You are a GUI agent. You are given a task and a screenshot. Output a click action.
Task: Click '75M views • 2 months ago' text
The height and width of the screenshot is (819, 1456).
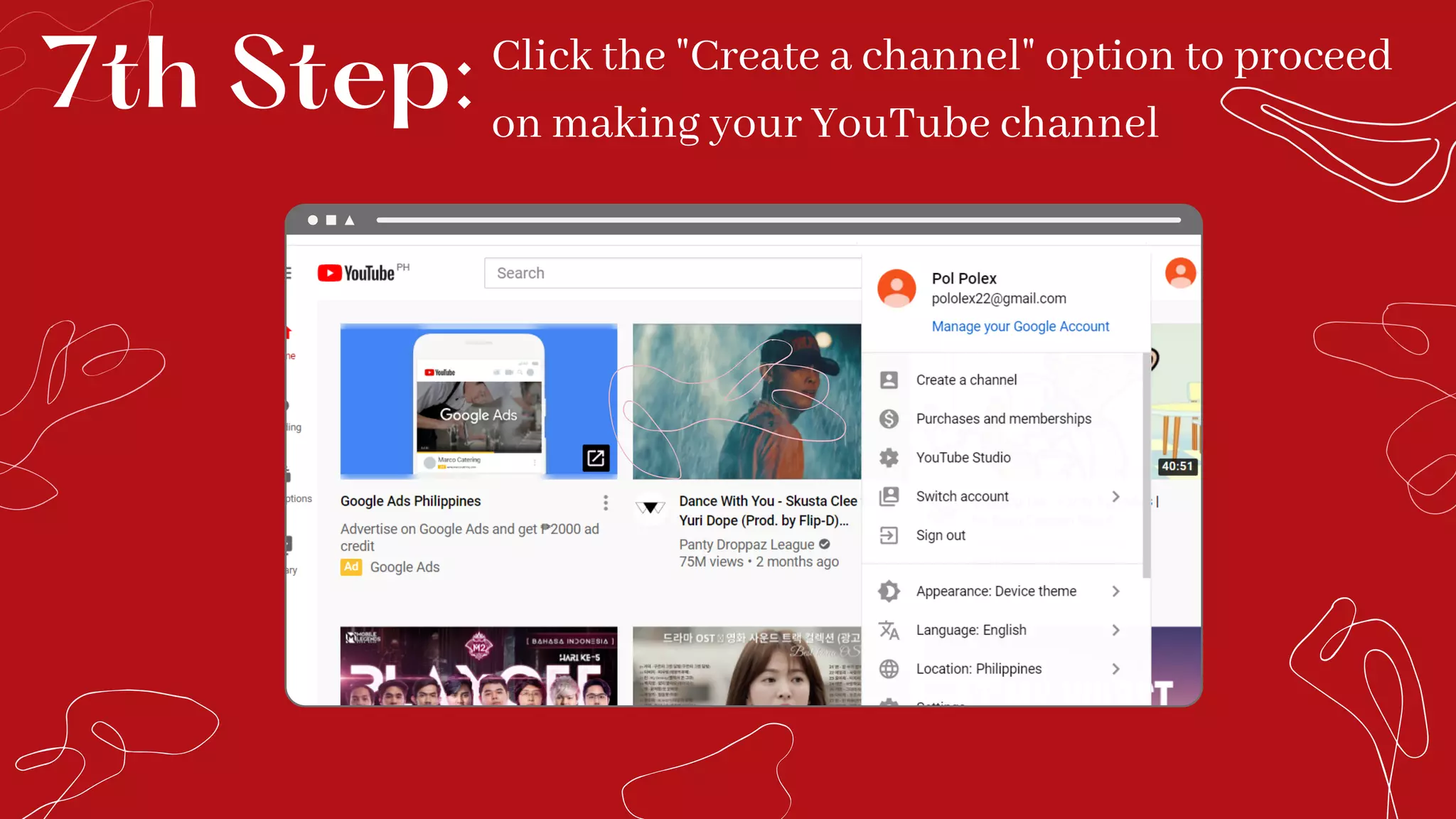click(x=759, y=562)
